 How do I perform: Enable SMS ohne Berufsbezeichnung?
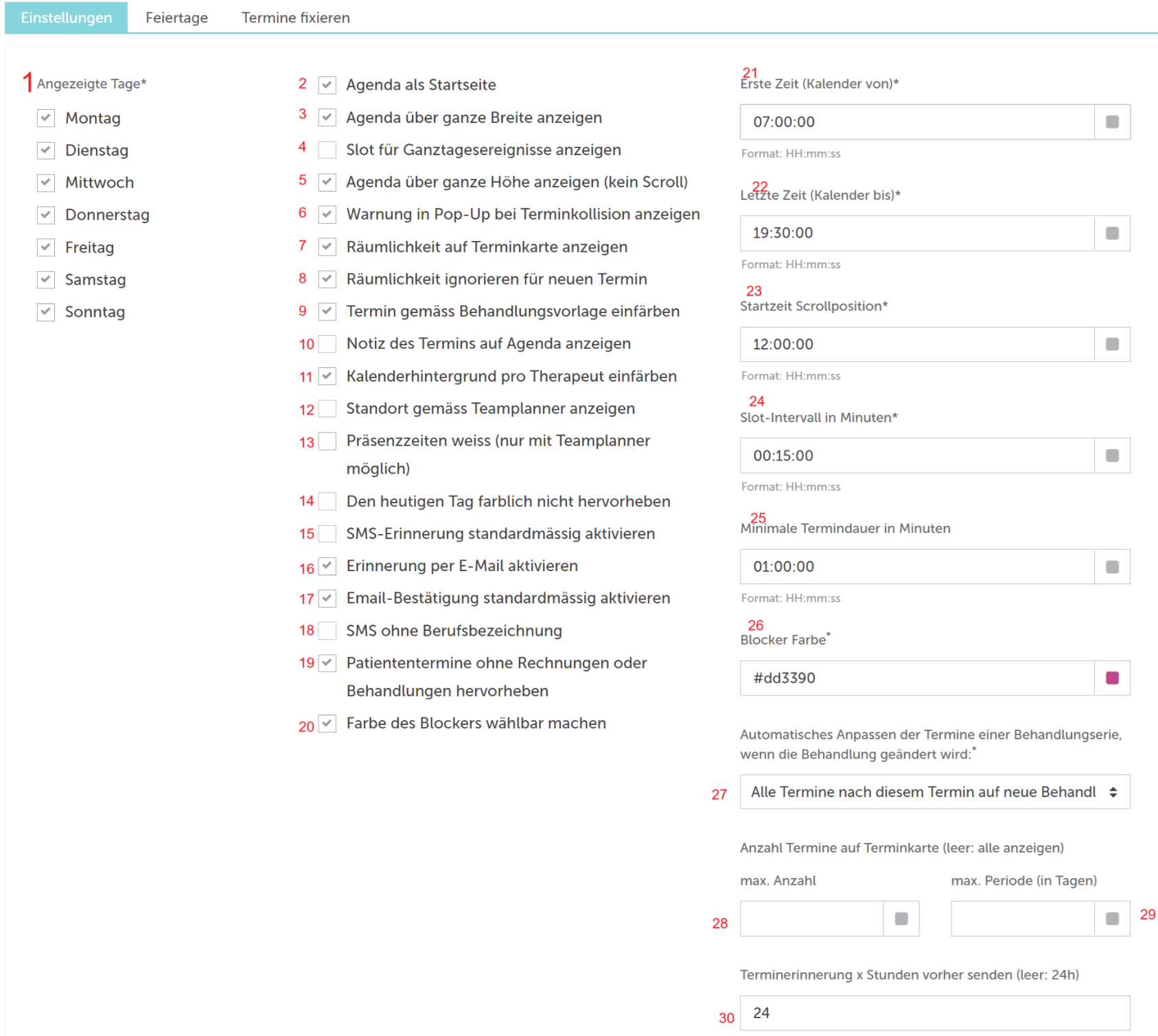tap(327, 630)
